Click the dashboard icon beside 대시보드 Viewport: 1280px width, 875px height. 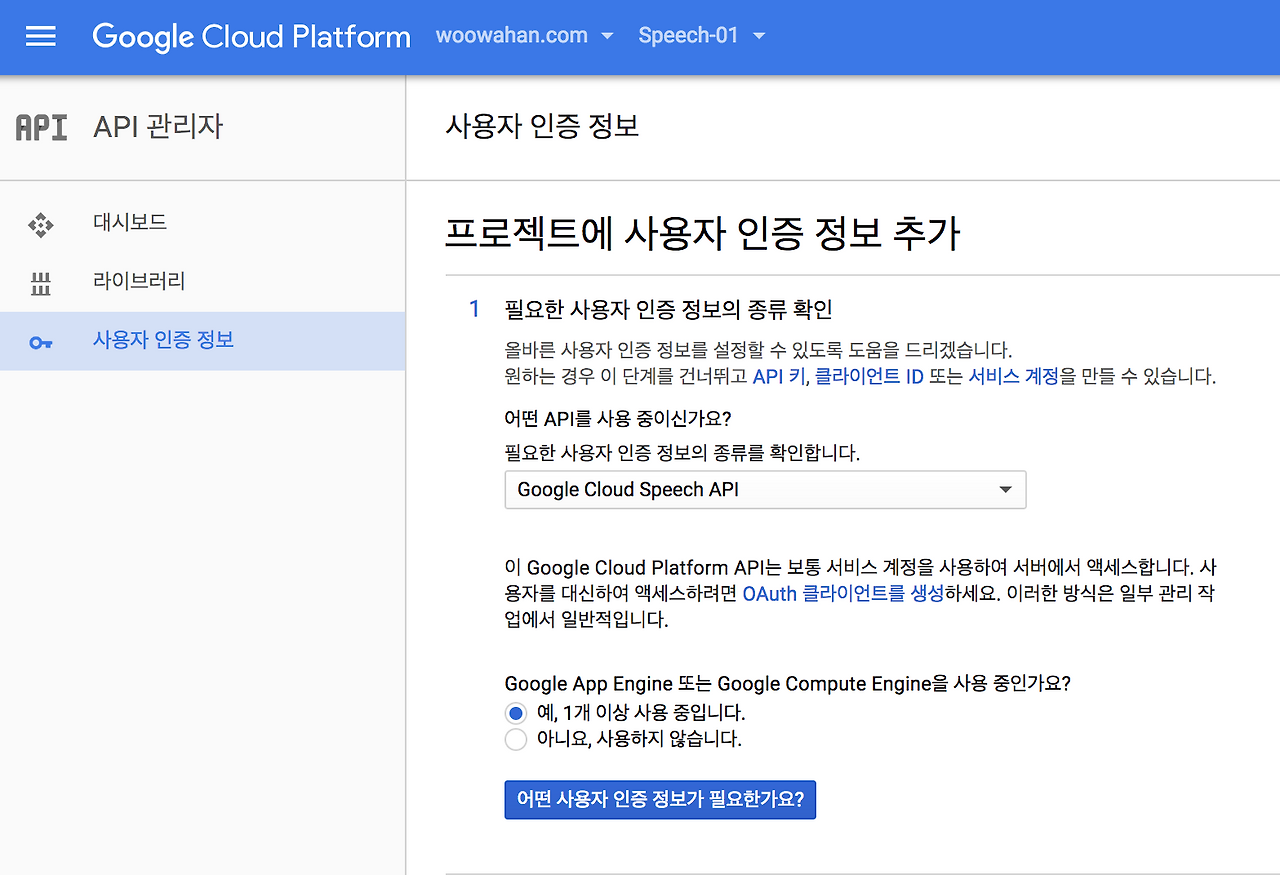tap(40, 224)
